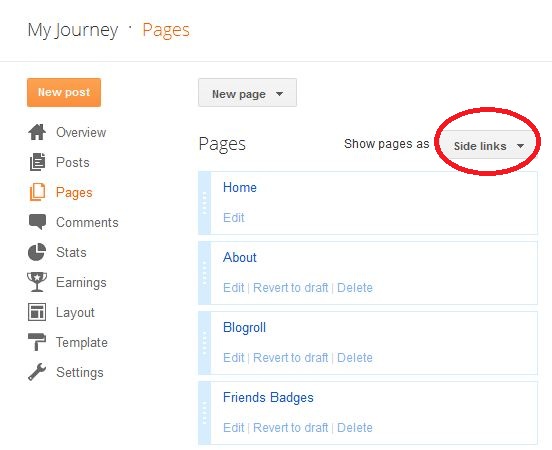
Task: Click the Layout grid icon
Action: [37, 312]
